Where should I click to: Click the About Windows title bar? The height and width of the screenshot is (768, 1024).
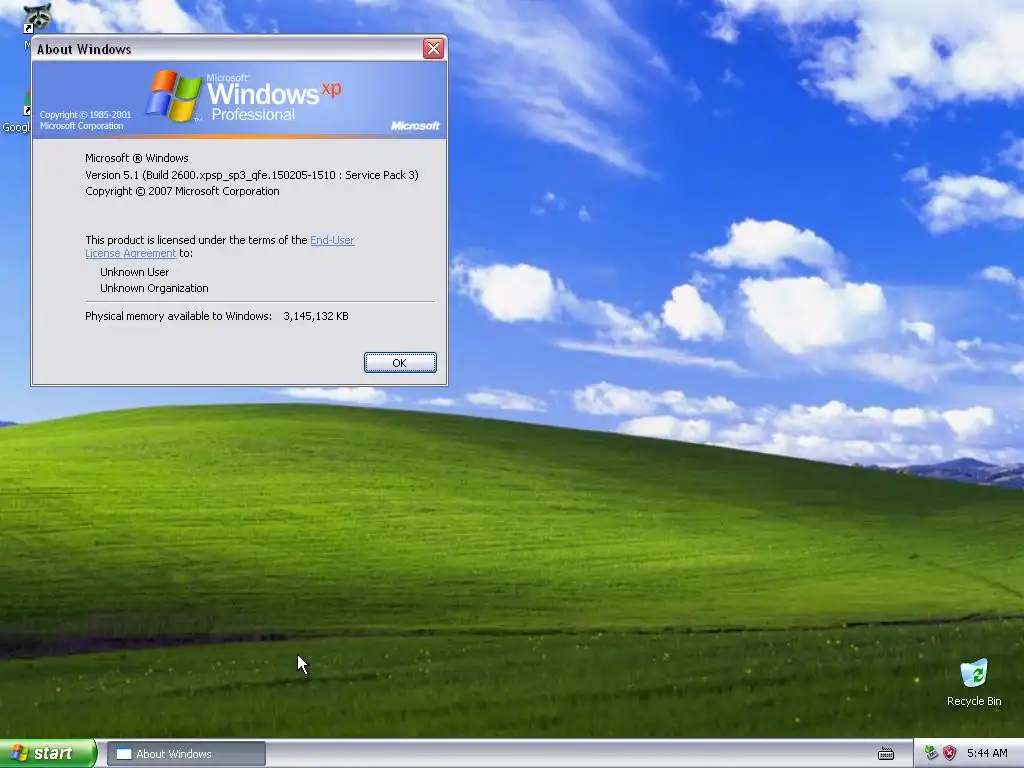click(x=229, y=49)
